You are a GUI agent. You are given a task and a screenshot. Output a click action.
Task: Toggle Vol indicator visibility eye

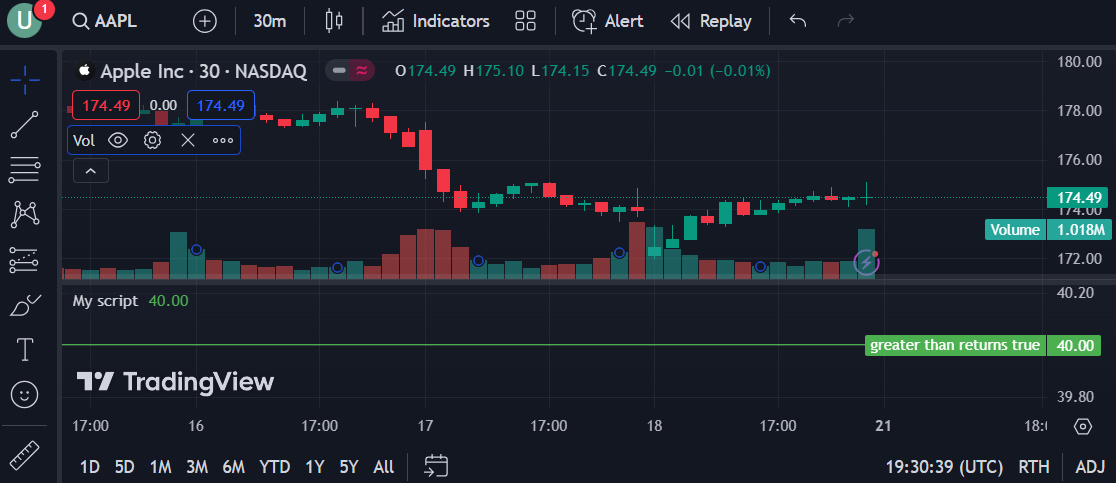(x=118, y=140)
